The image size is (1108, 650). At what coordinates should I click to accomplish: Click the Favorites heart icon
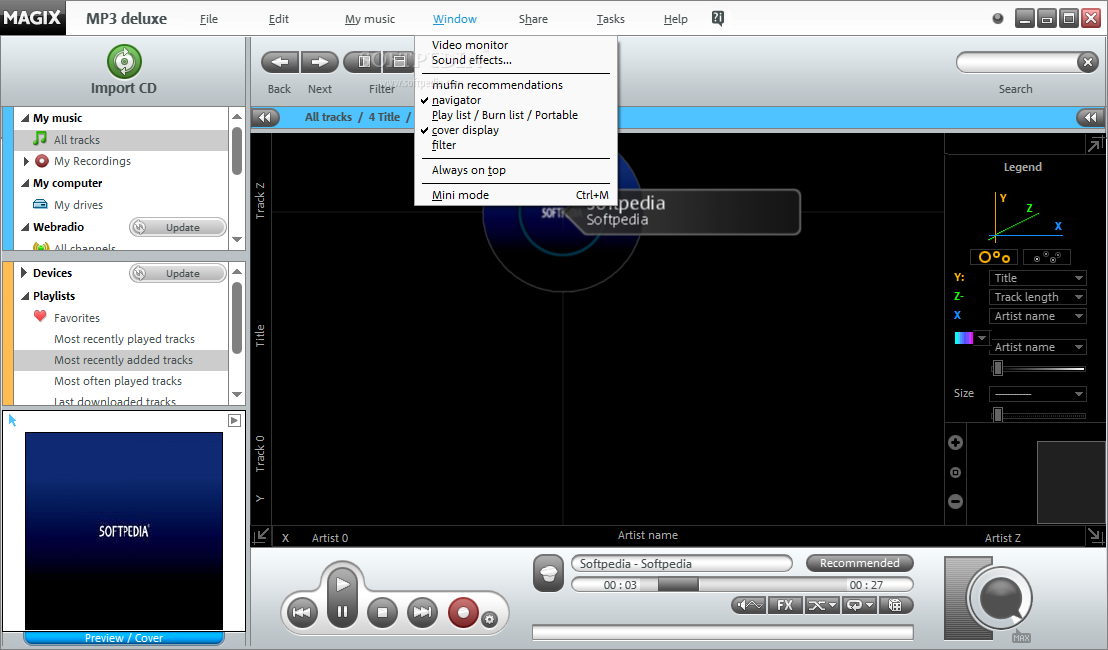click(40, 317)
